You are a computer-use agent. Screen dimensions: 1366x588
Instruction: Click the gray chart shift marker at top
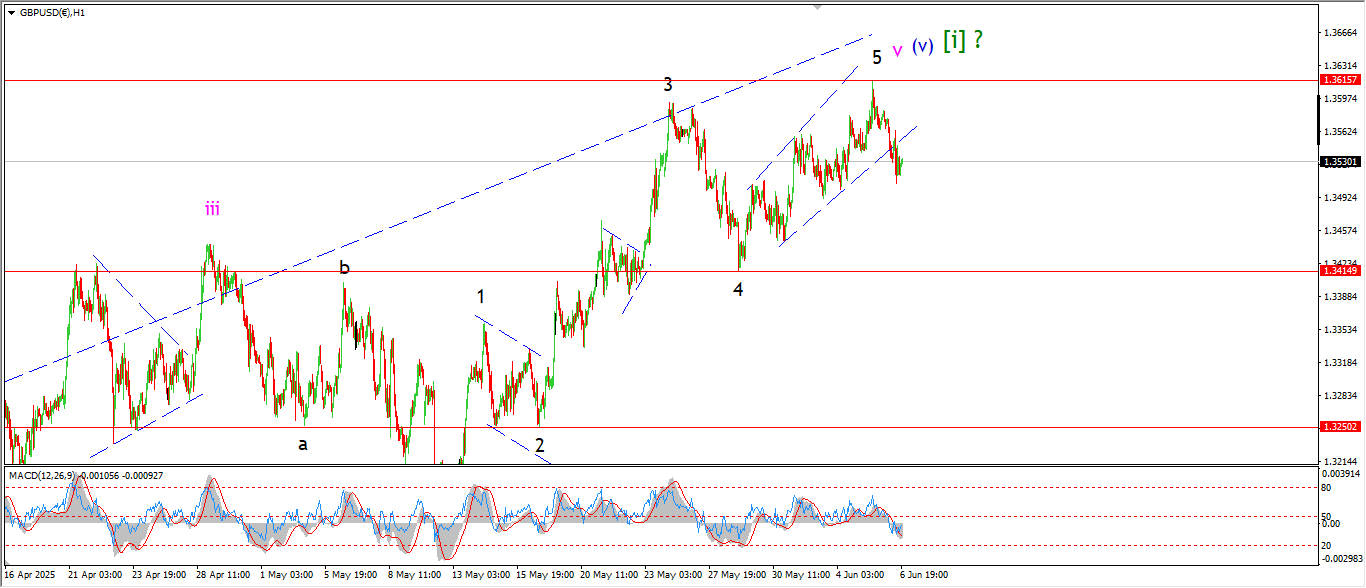[819, 7]
